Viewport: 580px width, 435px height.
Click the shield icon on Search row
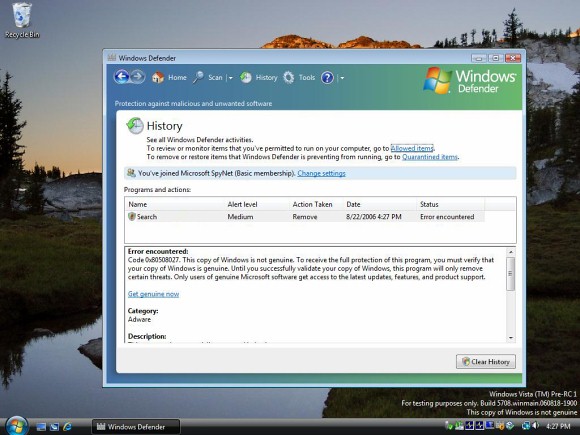tap(132, 216)
